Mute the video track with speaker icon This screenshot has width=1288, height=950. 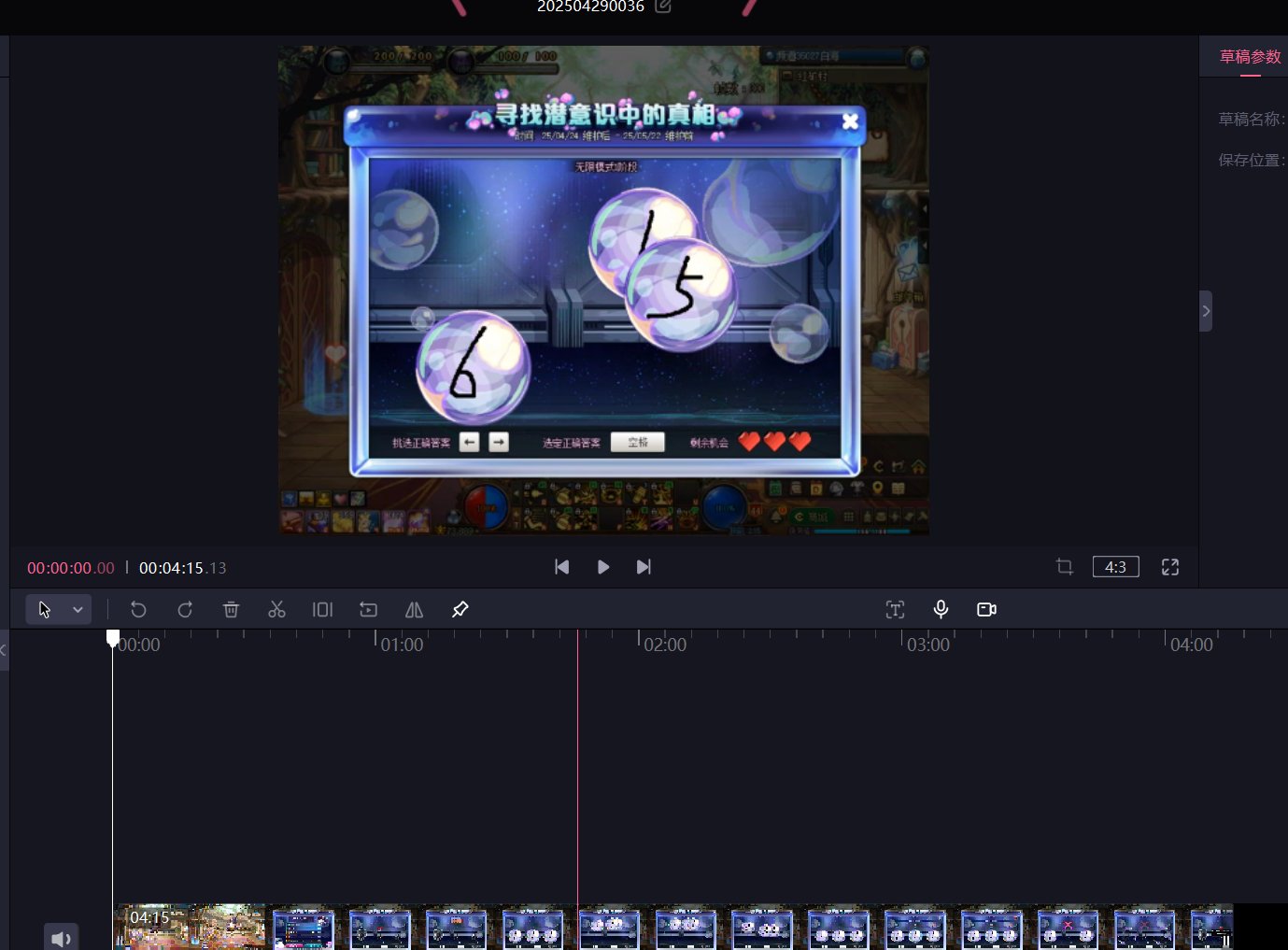(61, 938)
